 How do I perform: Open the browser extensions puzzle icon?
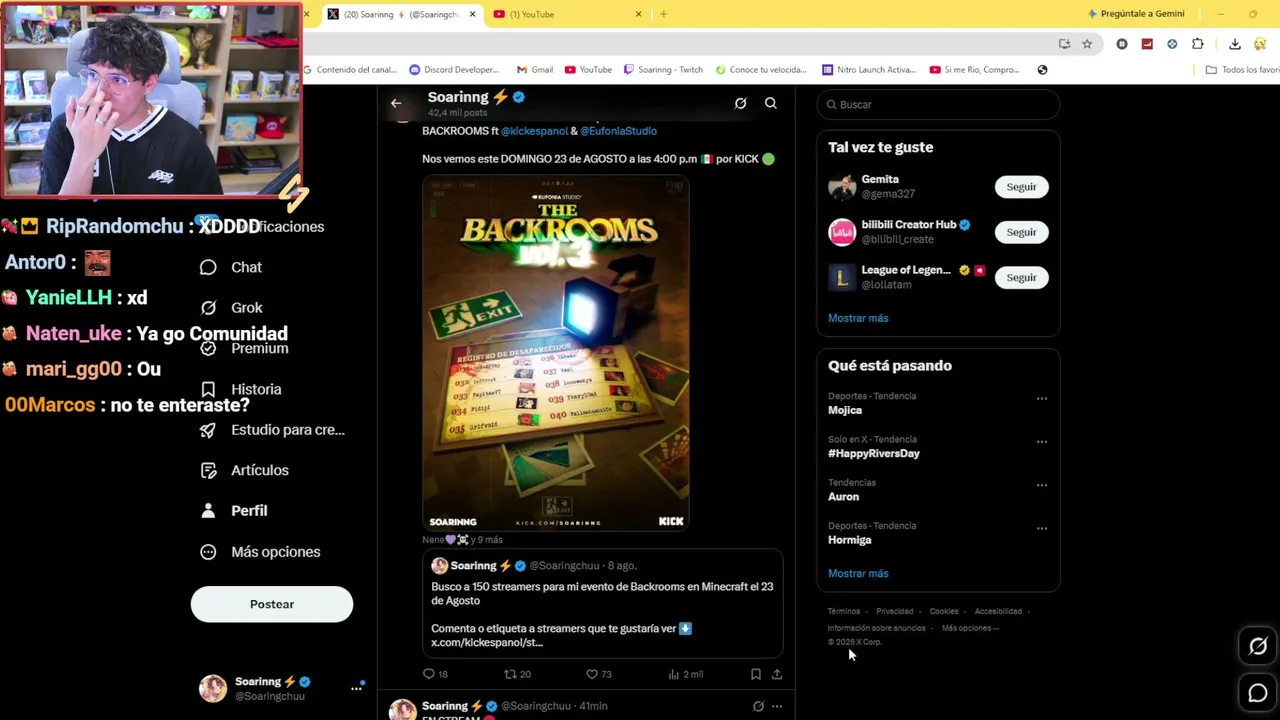tap(1198, 44)
